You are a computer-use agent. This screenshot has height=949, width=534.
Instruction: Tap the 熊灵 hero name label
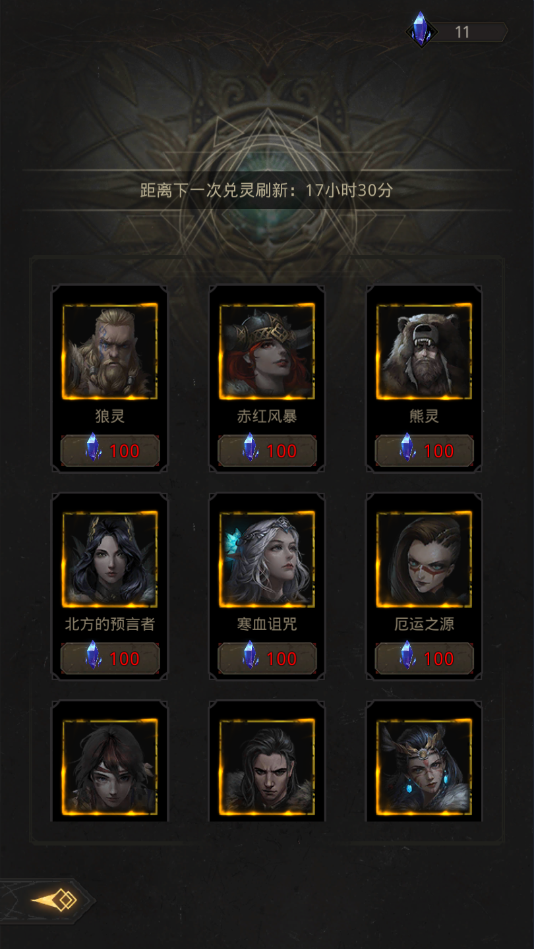point(424,416)
